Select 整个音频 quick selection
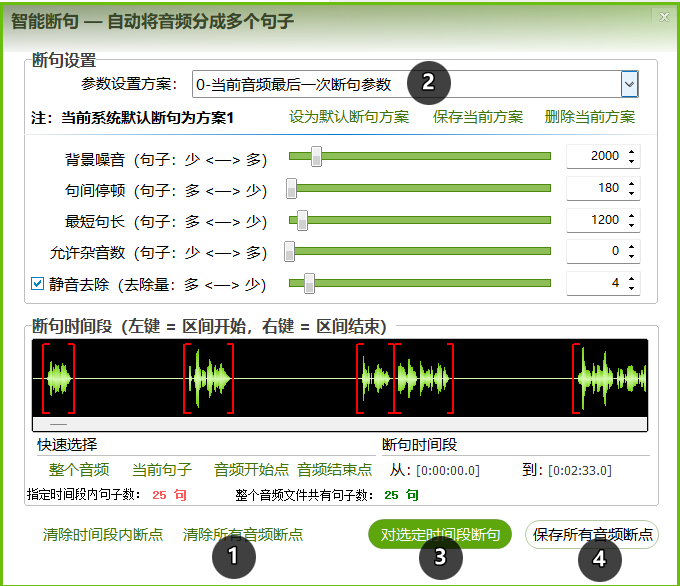 point(79,469)
